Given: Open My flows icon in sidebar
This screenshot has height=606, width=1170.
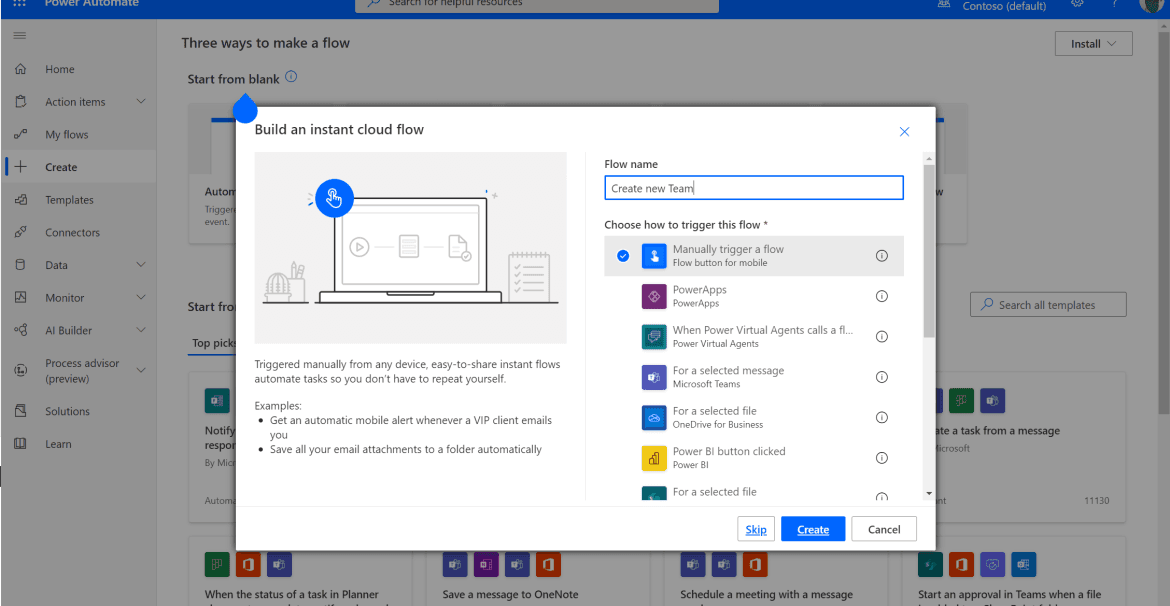Looking at the screenshot, I should (x=21, y=134).
